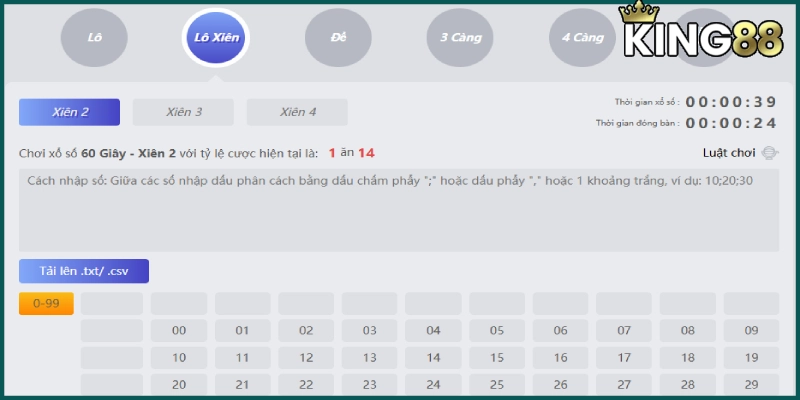Choose the Xiên 2 option
800x400 pixels.
(70, 112)
